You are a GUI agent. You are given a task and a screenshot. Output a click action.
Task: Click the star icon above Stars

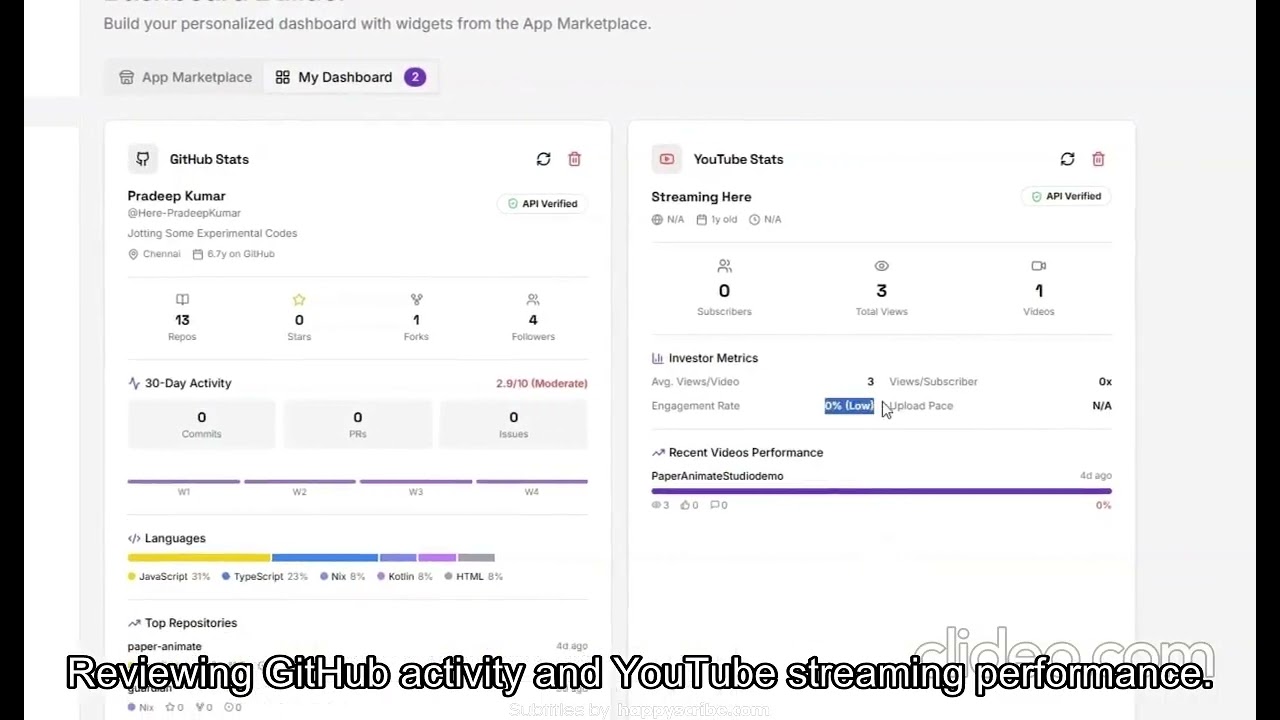pyautogui.click(x=299, y=299)
